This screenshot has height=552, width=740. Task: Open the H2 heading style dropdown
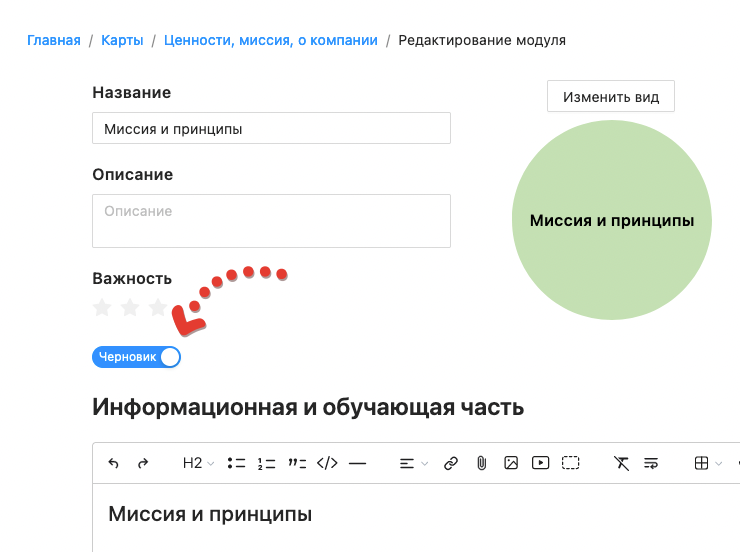(x=198, y=463)
